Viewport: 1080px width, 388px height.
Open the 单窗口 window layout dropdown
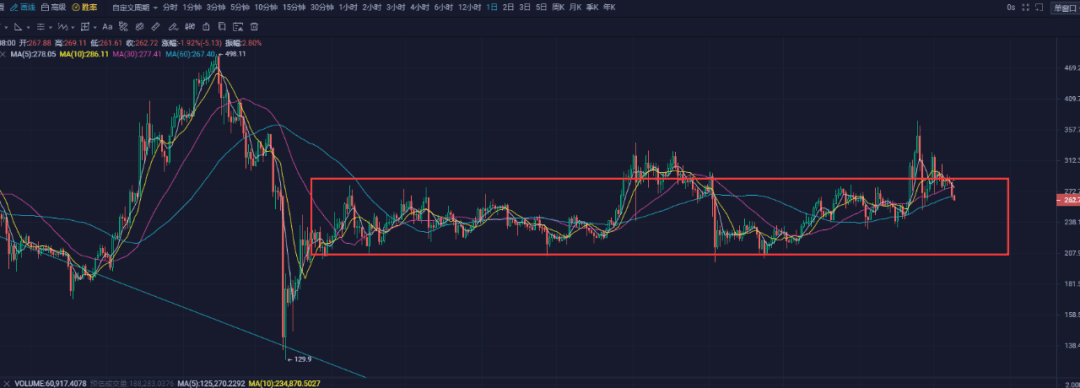(x=1065, y=8)
